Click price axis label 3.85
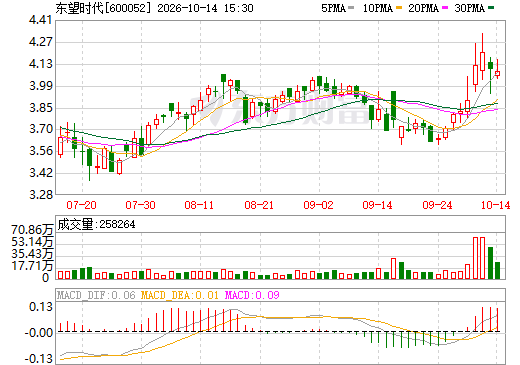The image size is (520, 365). click(x=41, y=108)
